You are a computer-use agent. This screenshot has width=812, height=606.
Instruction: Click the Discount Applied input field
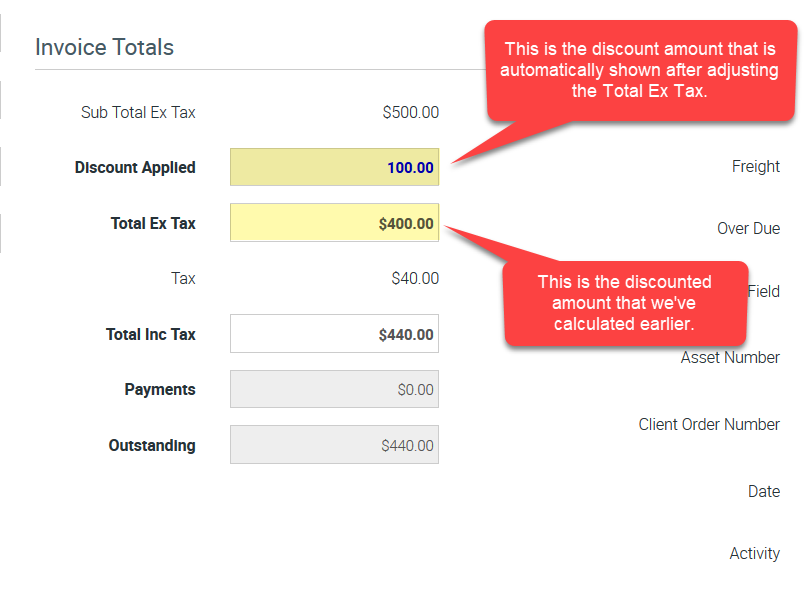(334, 167)
